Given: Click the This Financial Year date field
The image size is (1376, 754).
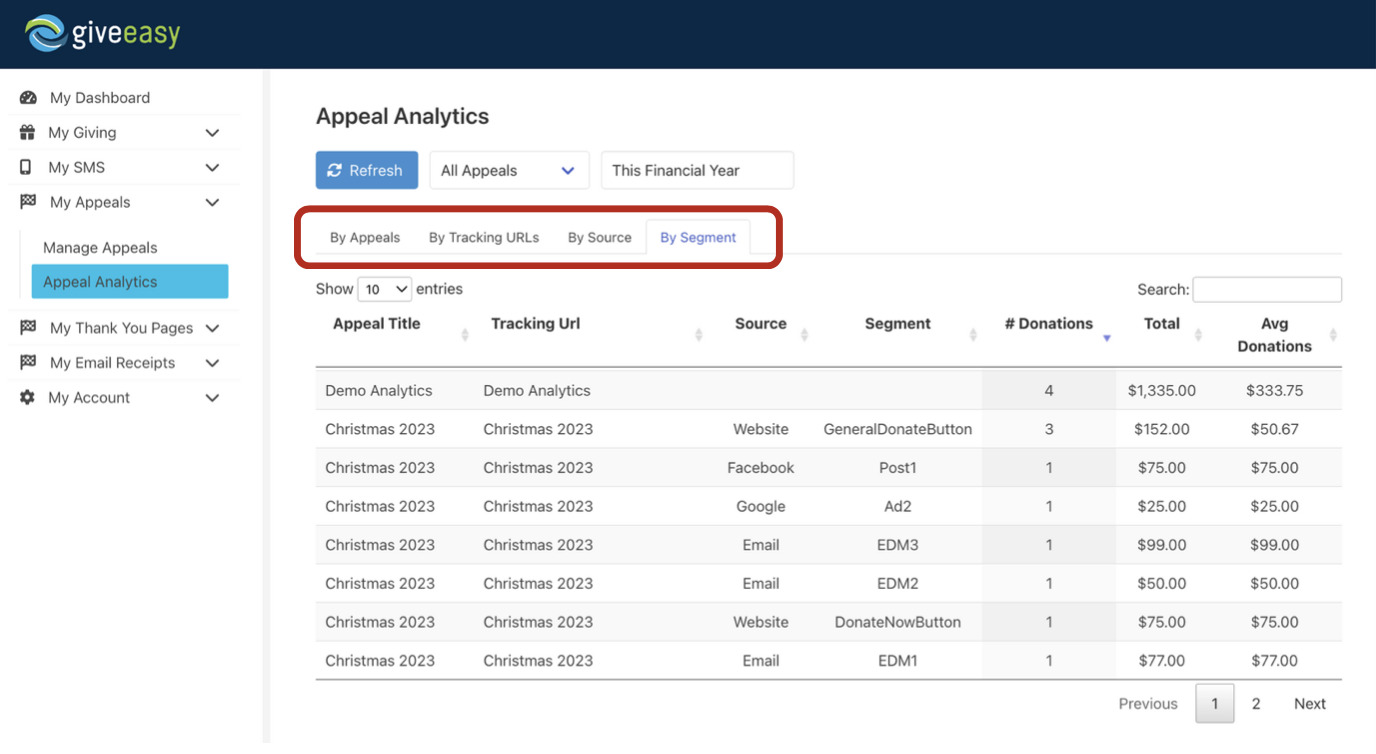Looking at the screenshot, I should [x=696, y=171].
